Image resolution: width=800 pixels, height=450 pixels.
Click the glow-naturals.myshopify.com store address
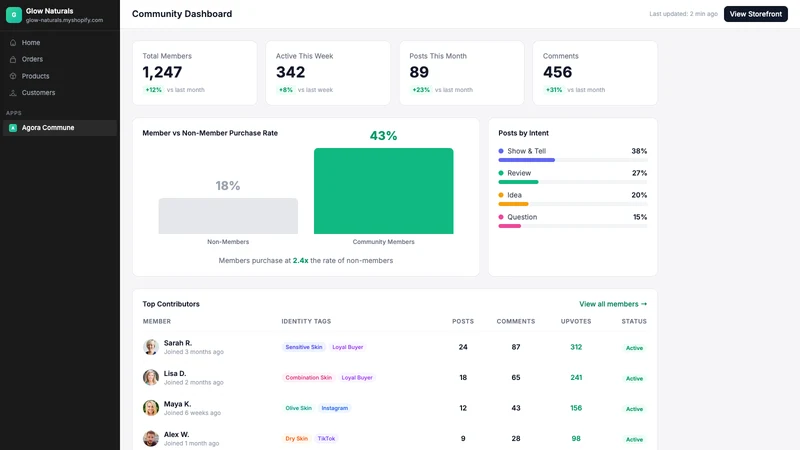pyautogui.click(x=64, y=20)
